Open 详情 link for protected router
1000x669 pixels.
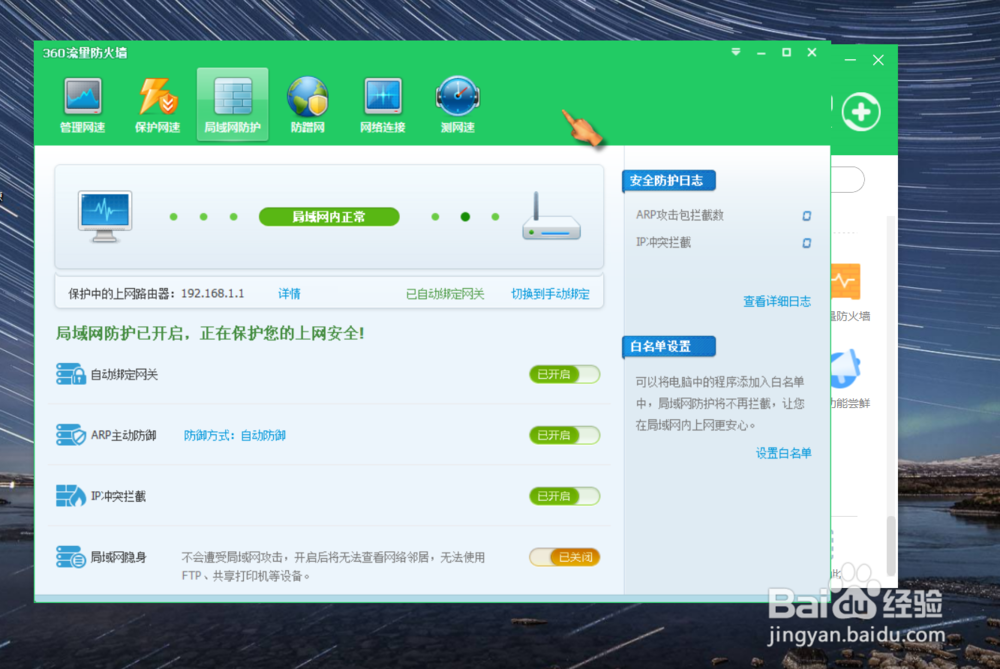[x=289, y=293]
